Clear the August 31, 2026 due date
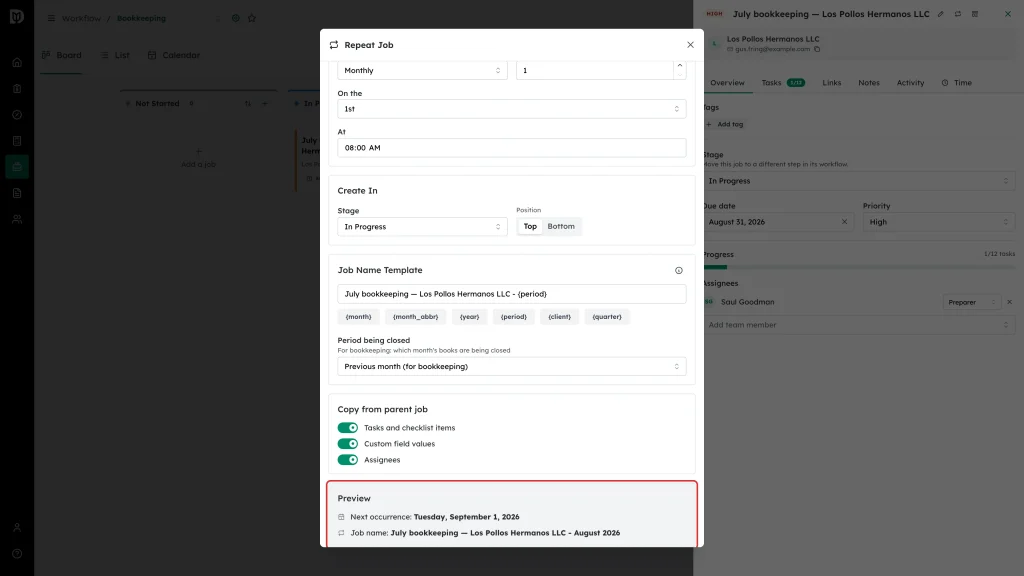The width and height of the screenshot is (1024, 576). (x=844, y=222)
